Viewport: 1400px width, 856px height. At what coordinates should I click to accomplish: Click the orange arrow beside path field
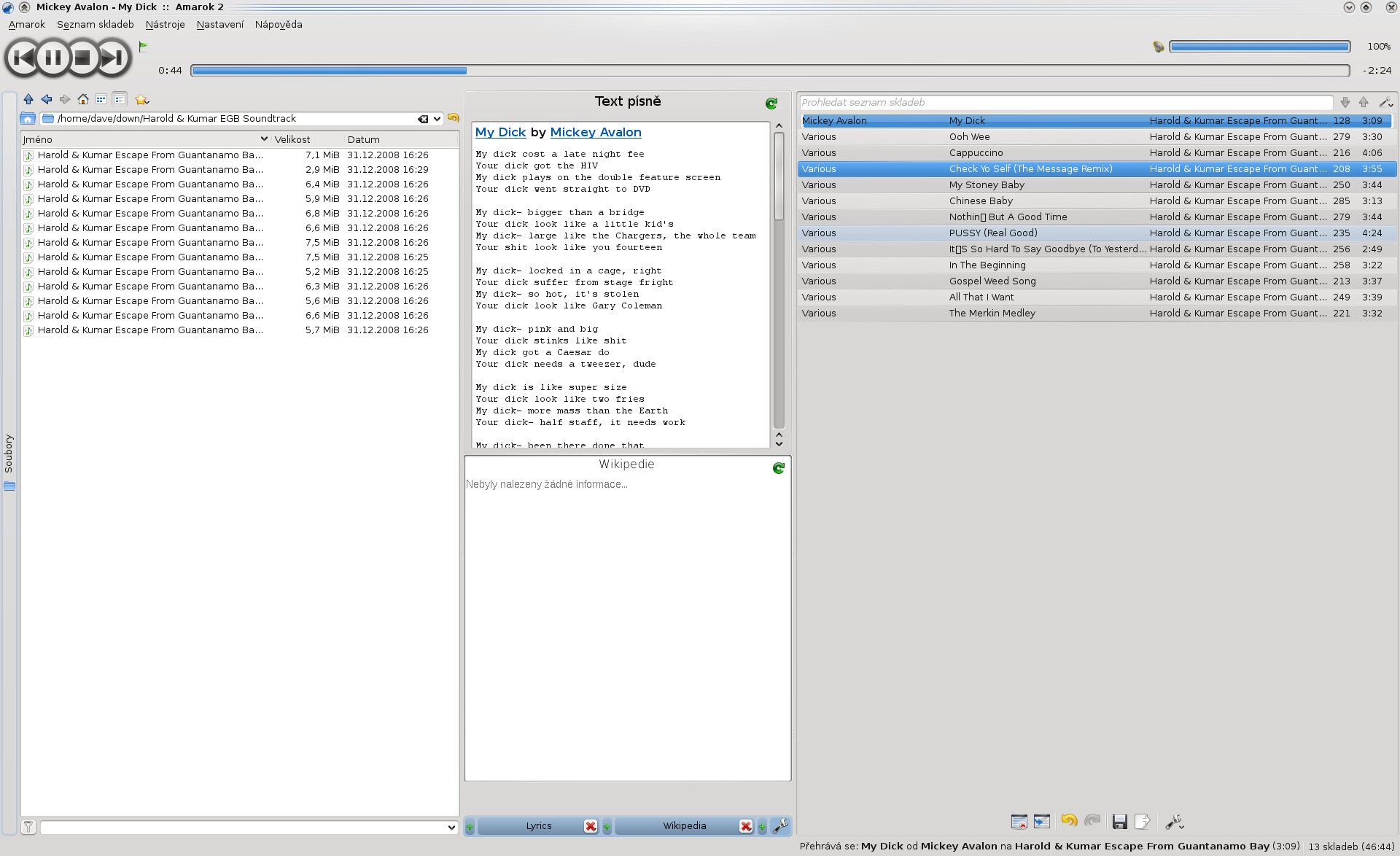453,118
